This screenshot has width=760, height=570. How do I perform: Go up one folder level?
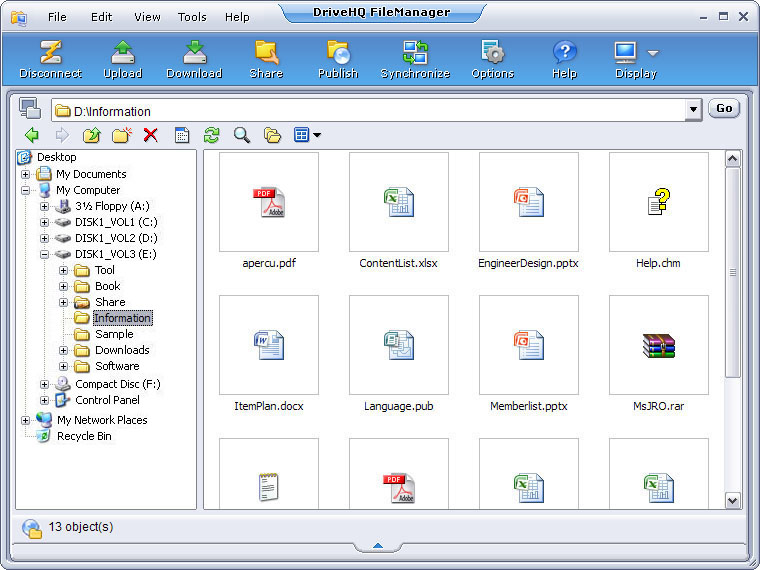coord(92,135)
